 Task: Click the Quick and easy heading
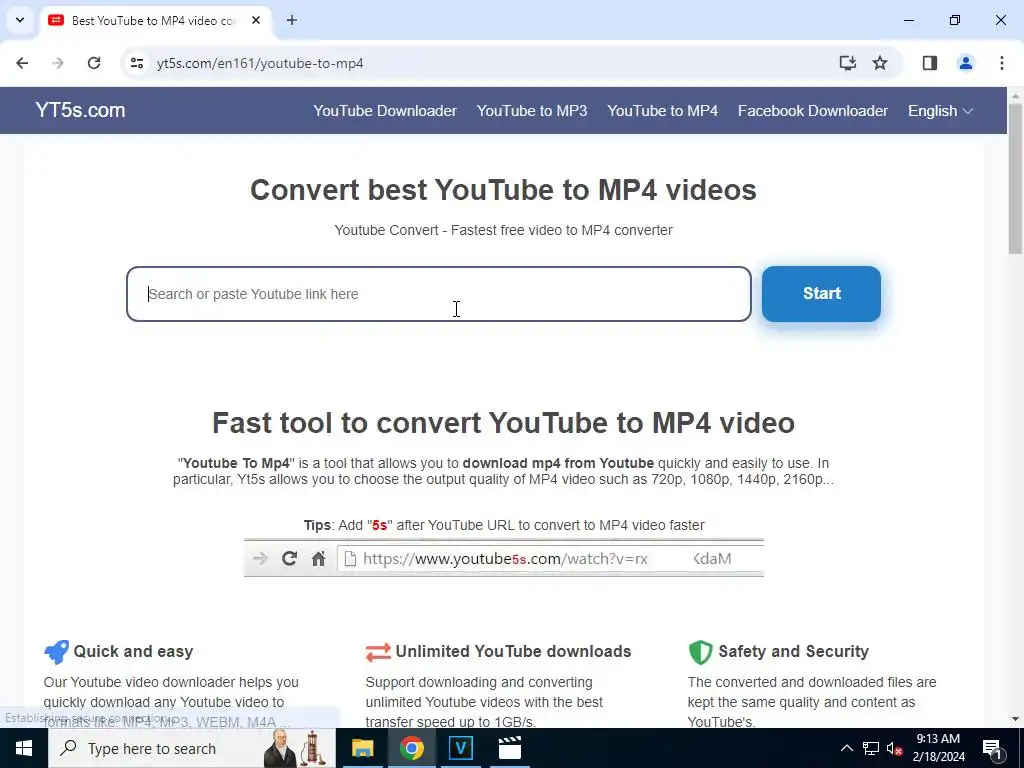coord(133,652)
